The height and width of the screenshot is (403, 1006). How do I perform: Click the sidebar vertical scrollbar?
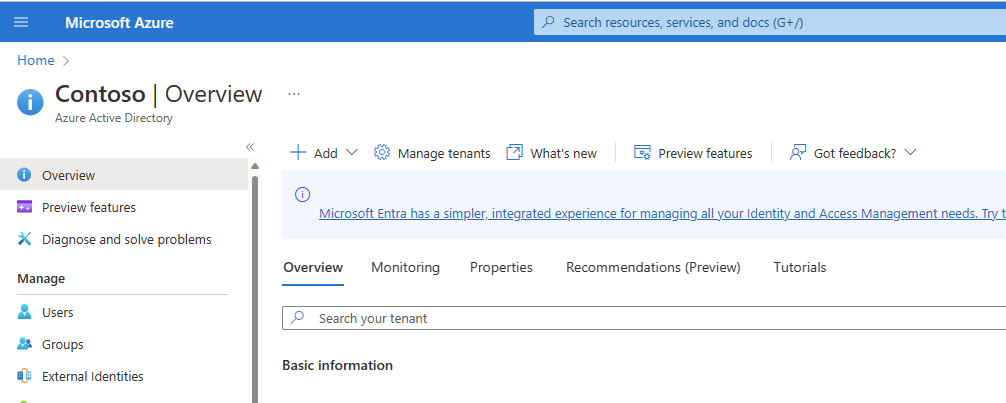(255, 289)
